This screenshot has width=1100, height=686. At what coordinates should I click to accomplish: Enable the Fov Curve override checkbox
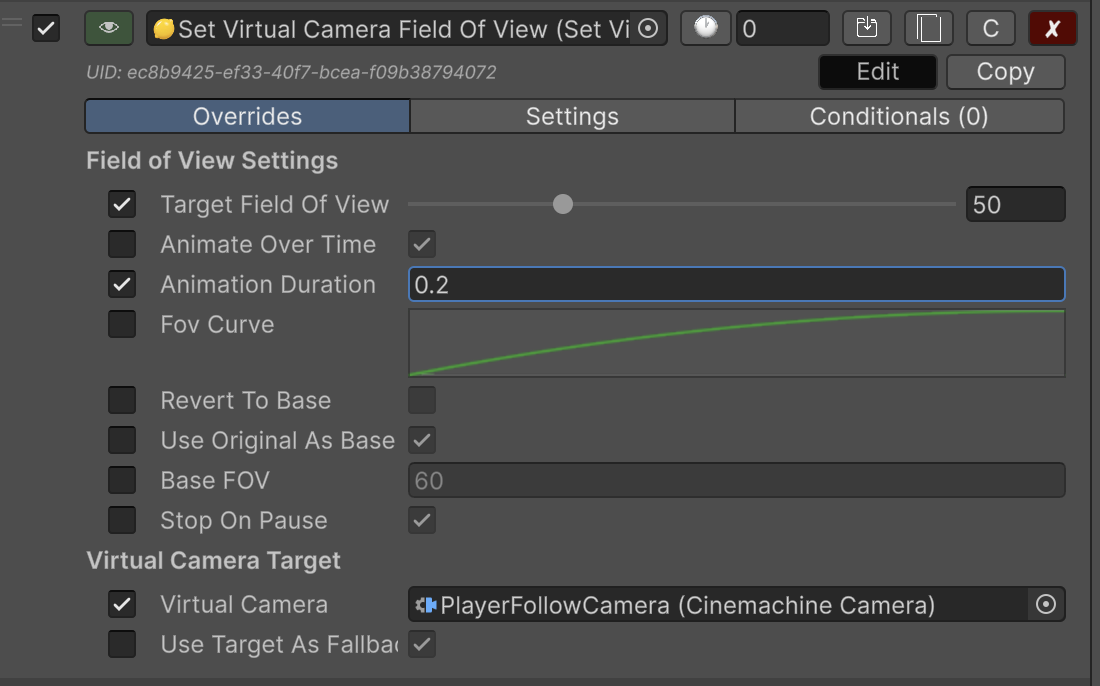[x=122, y=324]
